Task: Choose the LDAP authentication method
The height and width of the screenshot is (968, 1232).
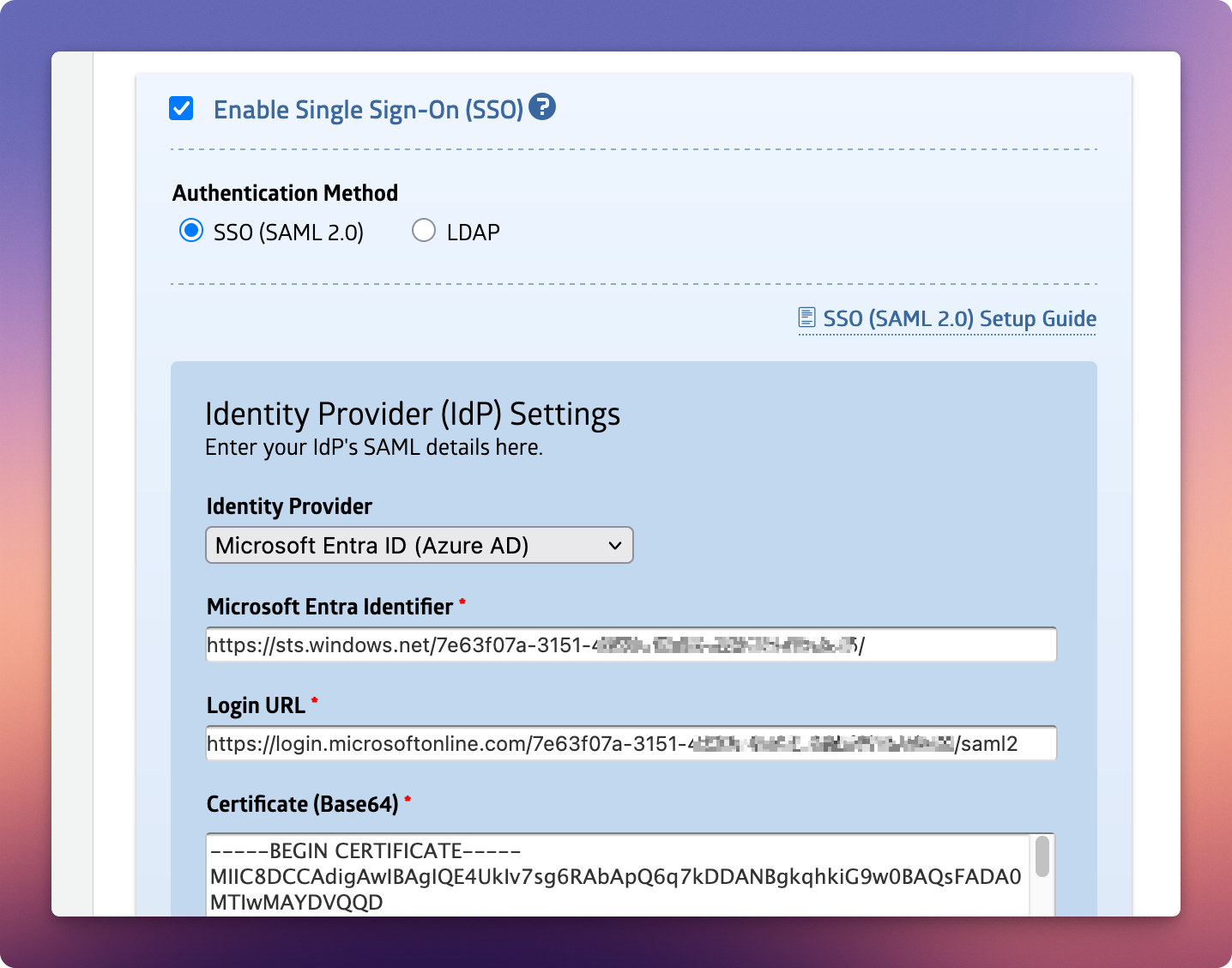Action: click(424, 231)
